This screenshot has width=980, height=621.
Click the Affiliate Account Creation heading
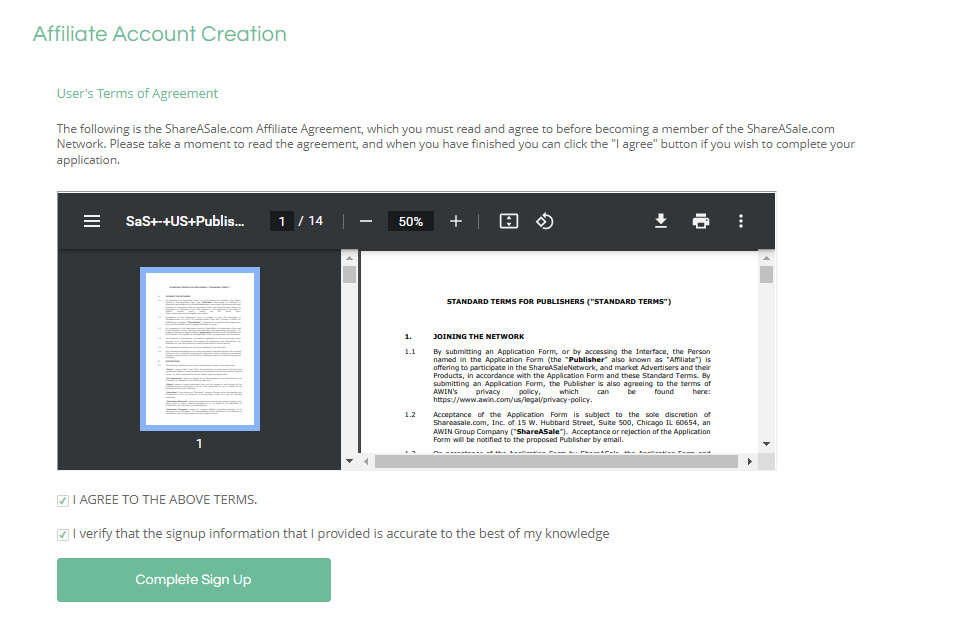[159, 34]
